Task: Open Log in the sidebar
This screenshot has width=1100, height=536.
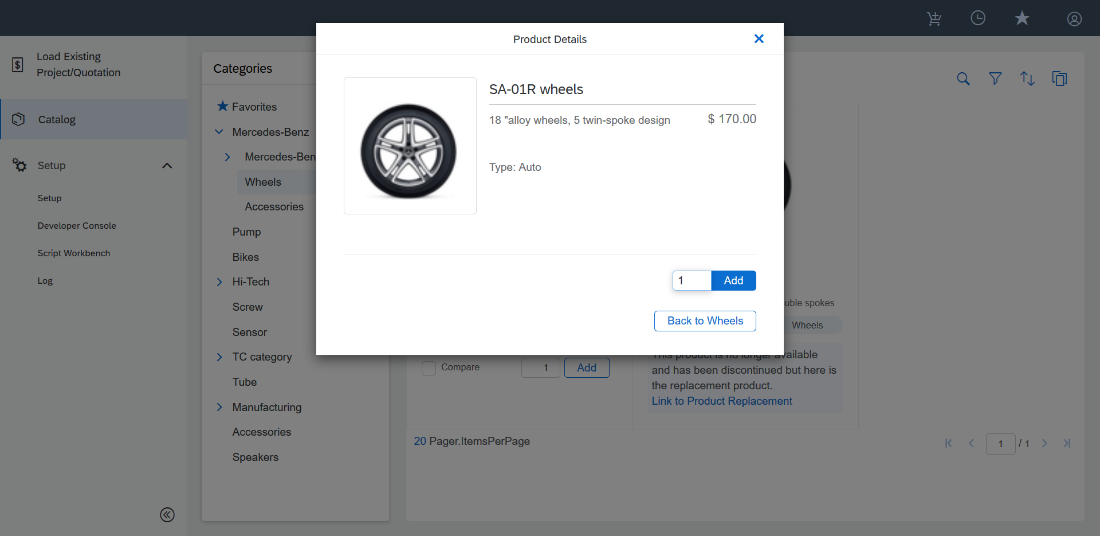Action: coord(45,281)
